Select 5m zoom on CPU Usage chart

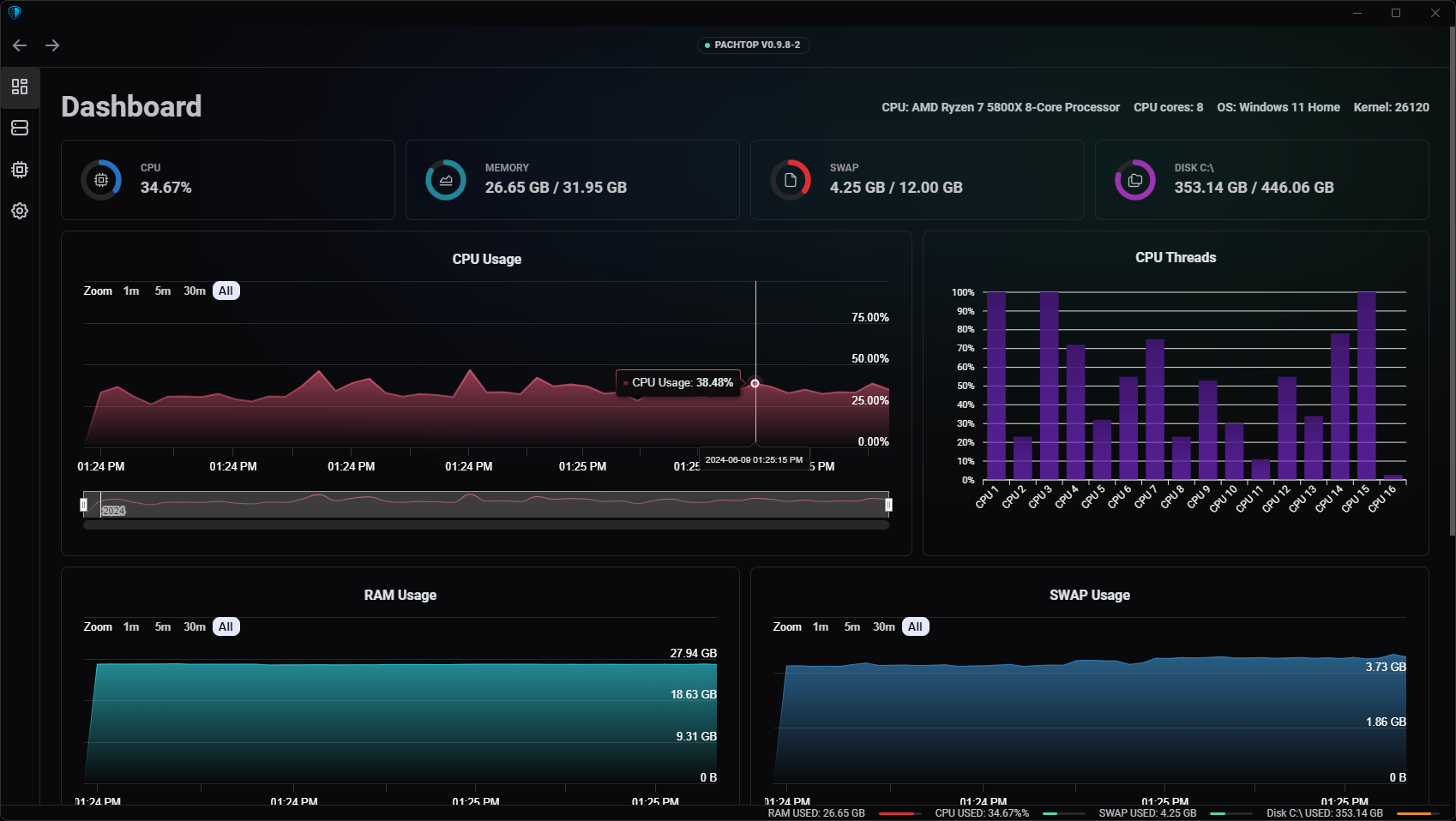pyautogui.click(x=163, y=291)
